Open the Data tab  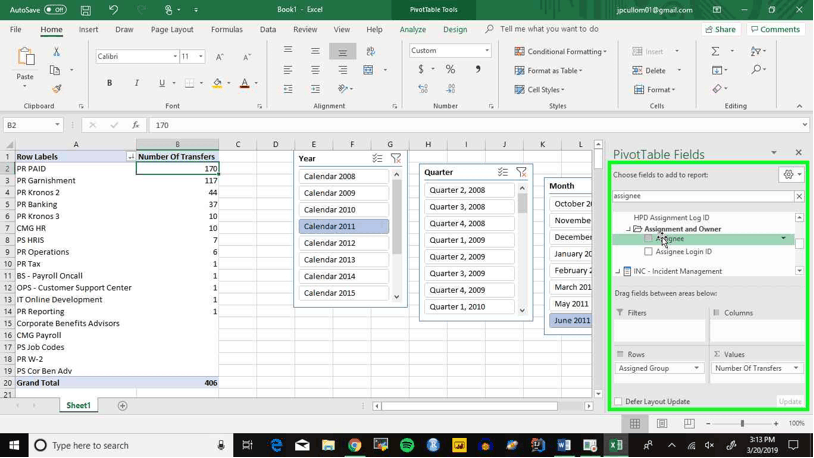(x=268, y=30)
